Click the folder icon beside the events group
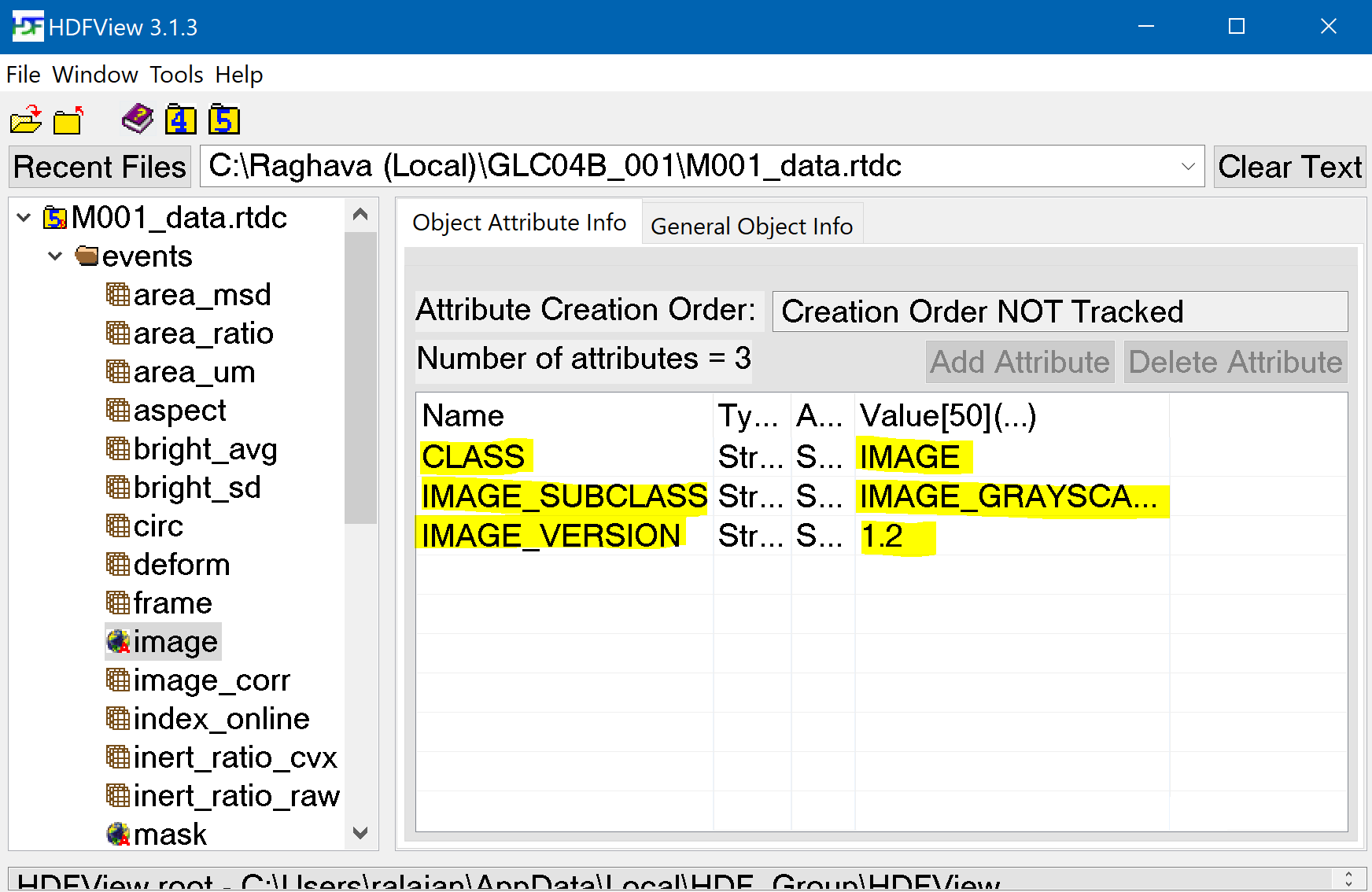The width and height of the screenshot is (1372, 892). click(86, 256)
